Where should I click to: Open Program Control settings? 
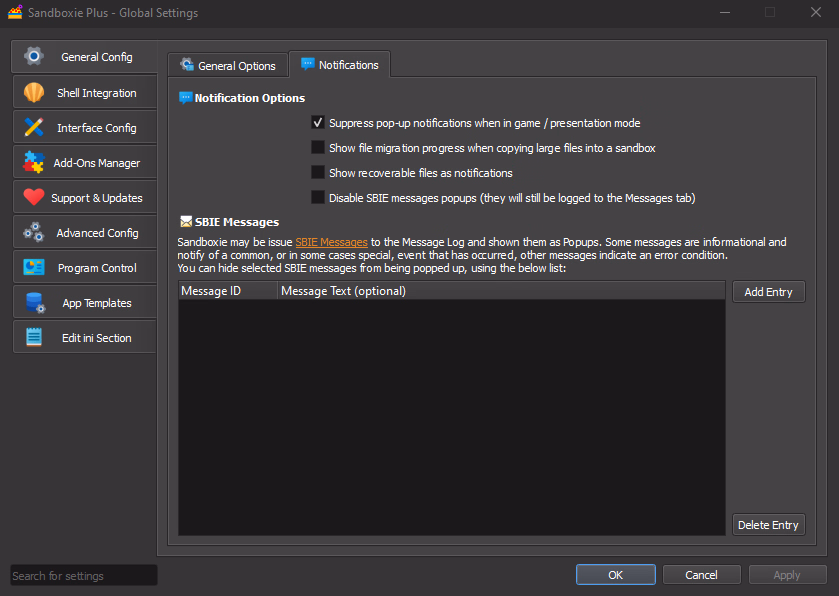pyautogui.click(x=85, y=268)
